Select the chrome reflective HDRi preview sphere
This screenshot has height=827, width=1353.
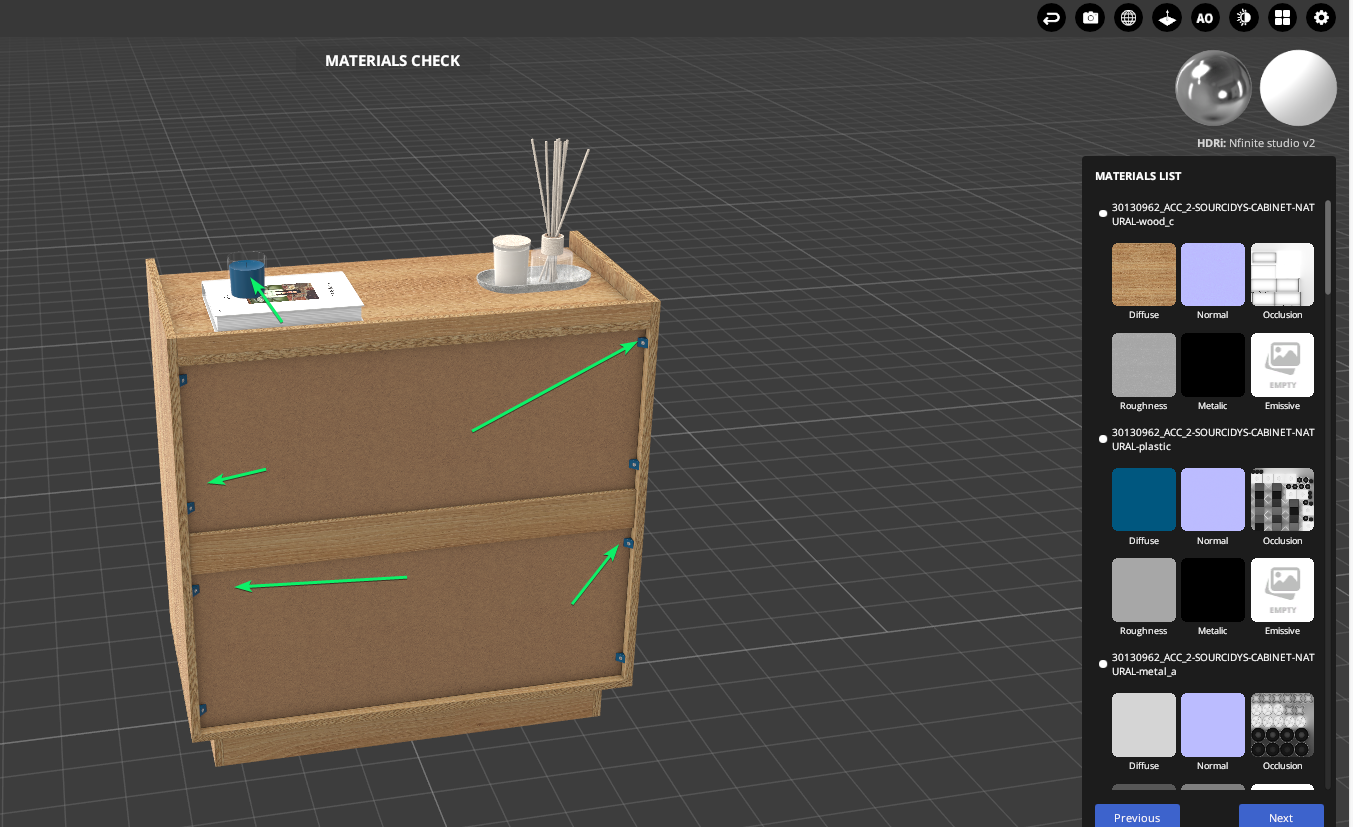[x=1213, y=88]
